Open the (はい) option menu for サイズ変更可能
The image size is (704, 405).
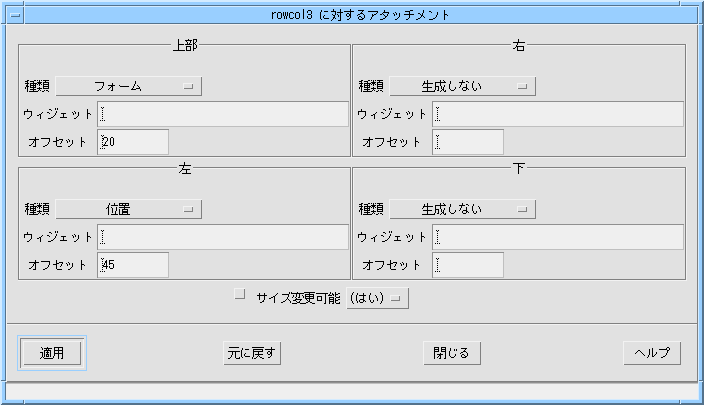pyautogui.click(x=377, y=298)
